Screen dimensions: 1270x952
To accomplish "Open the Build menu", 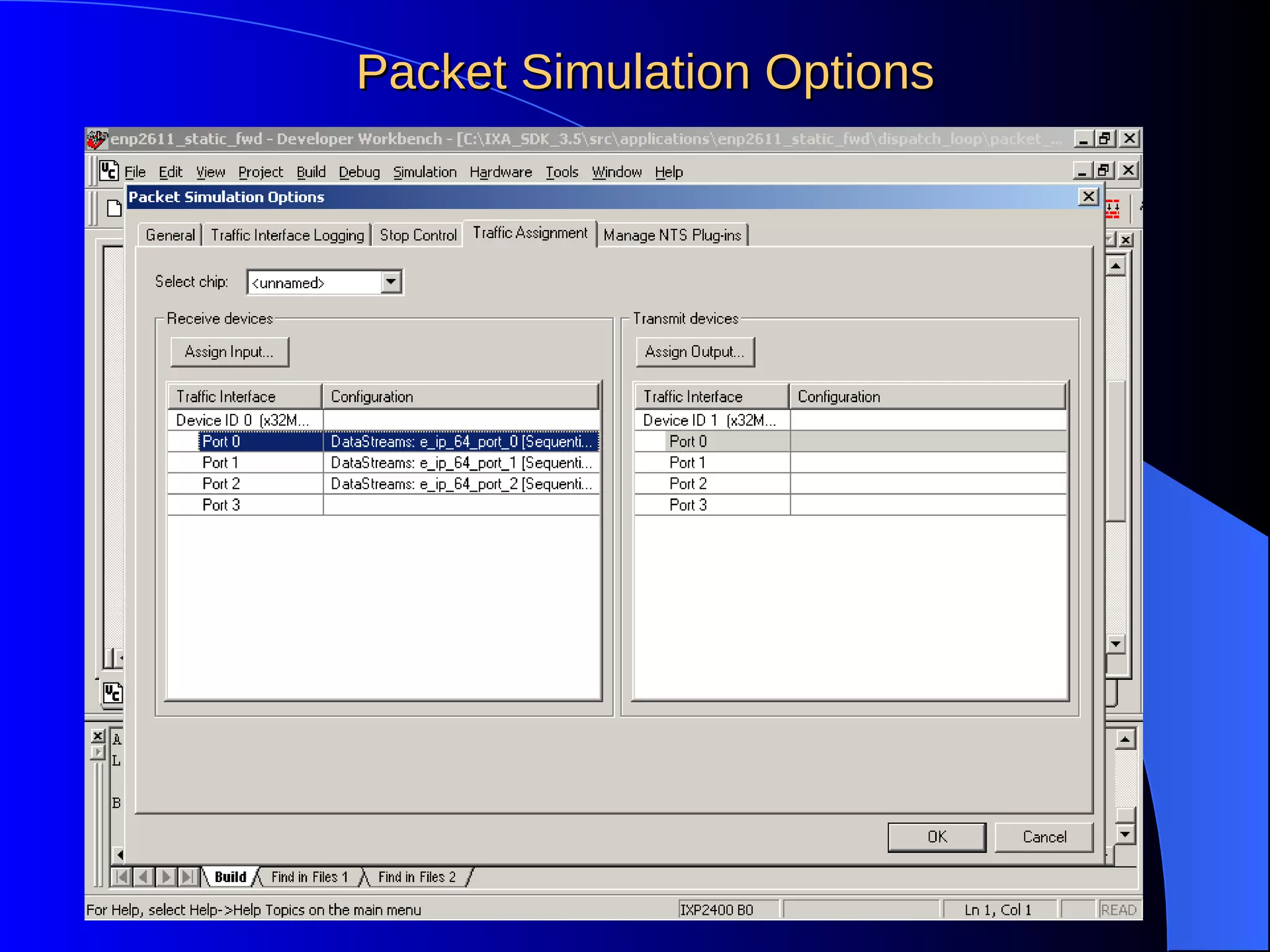I will (x=311, y=172).
